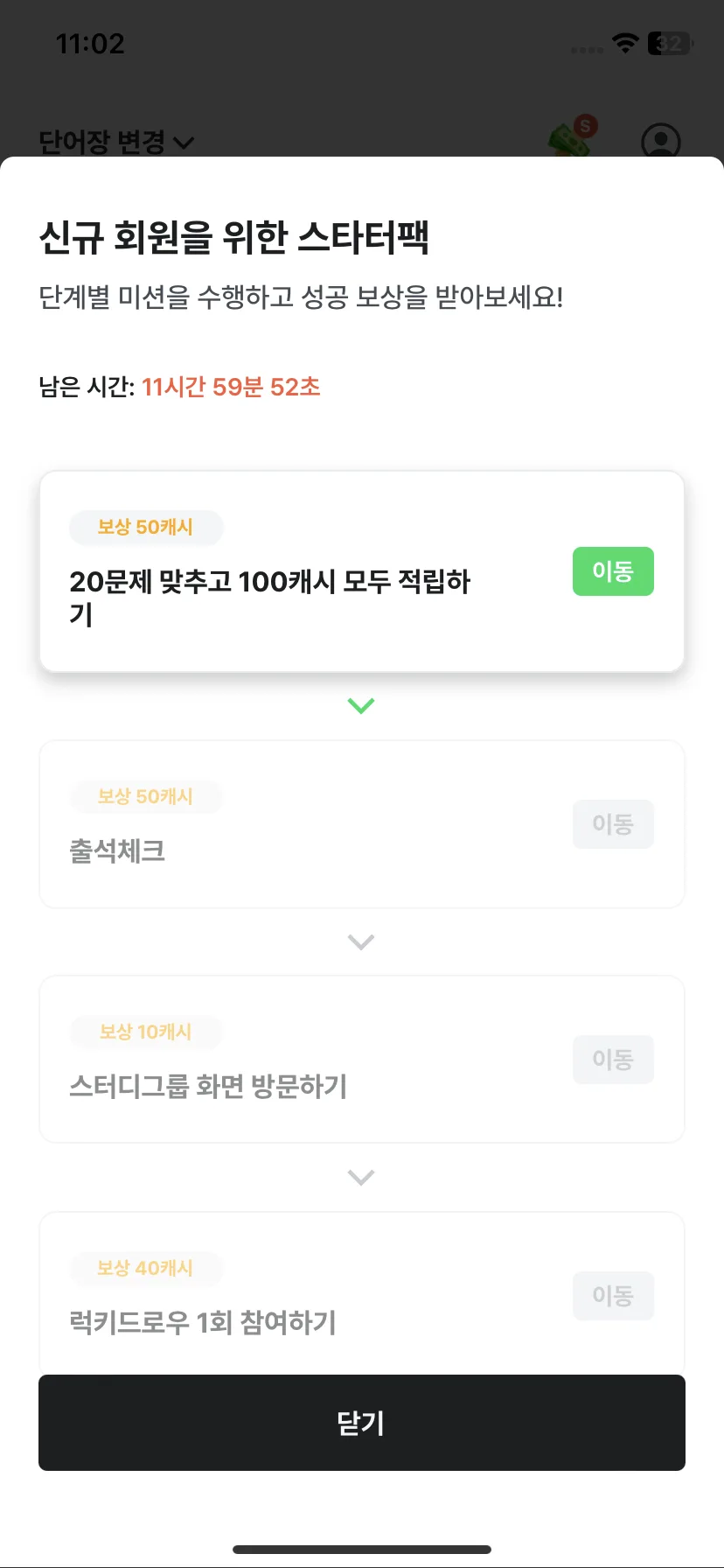Click the gray chevron below 출석체크
The image size is (724, 1568).
pos(361,941)
